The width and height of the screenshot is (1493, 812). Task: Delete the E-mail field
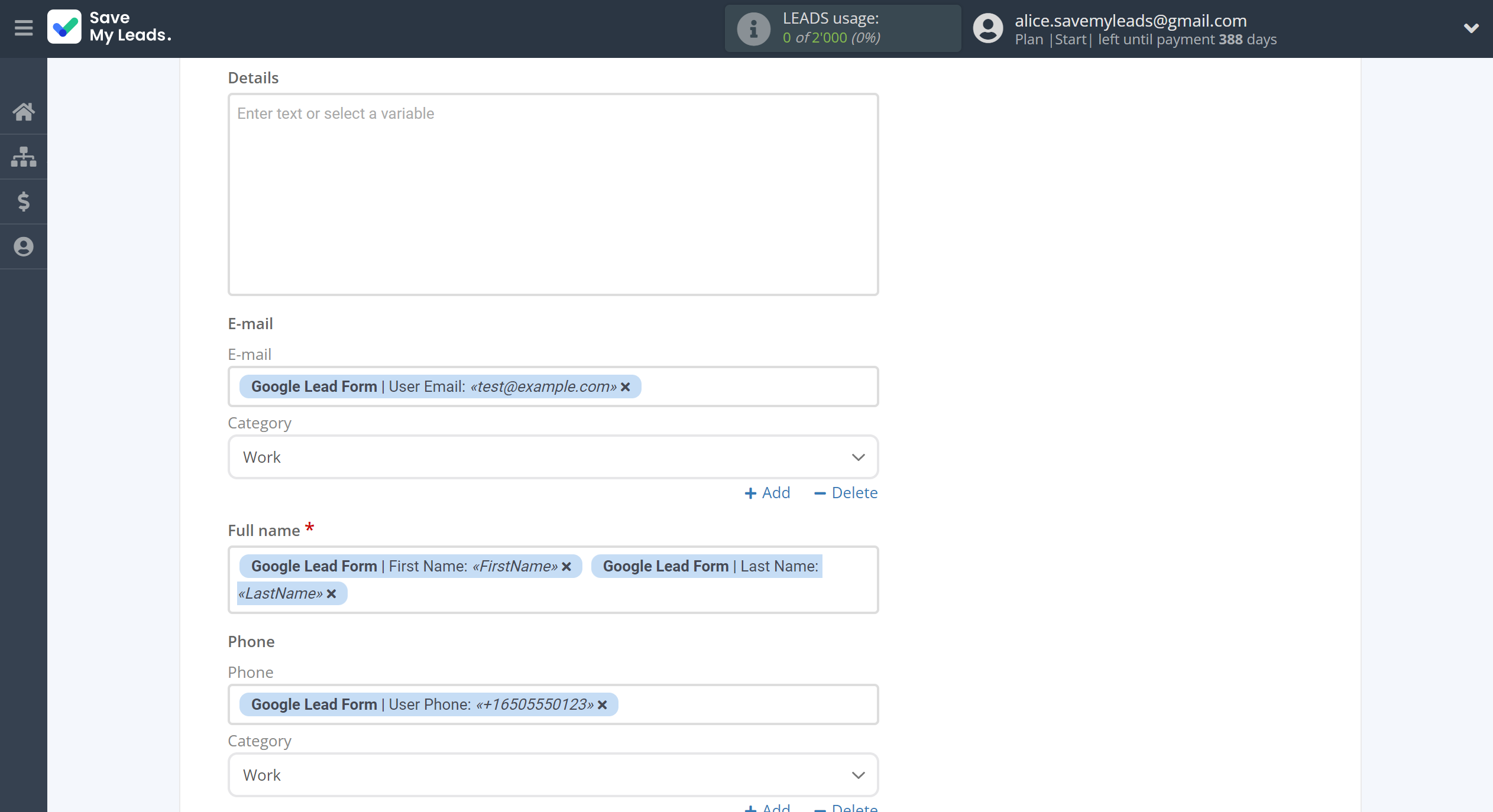[846, 493]
